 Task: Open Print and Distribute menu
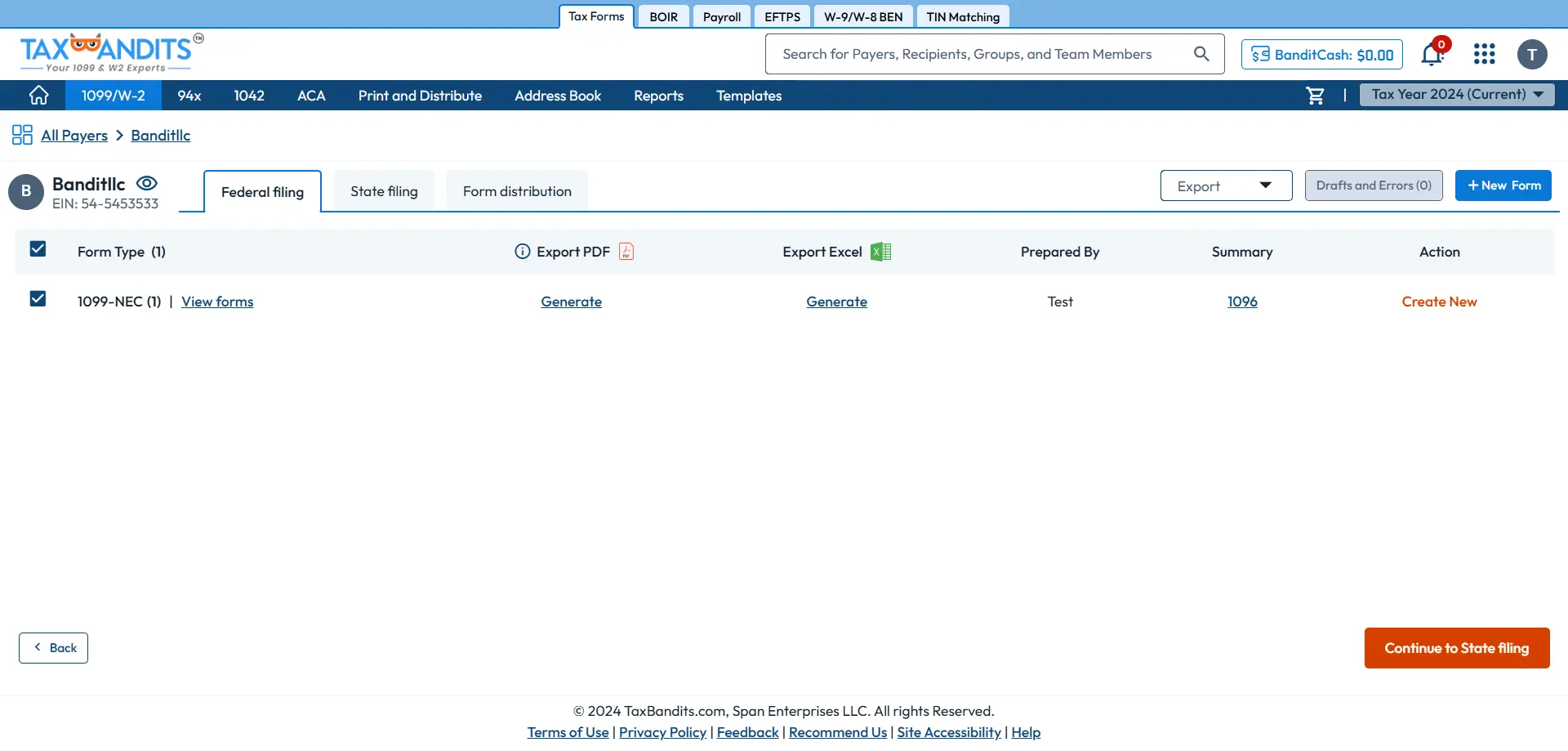tap(420, 96)
